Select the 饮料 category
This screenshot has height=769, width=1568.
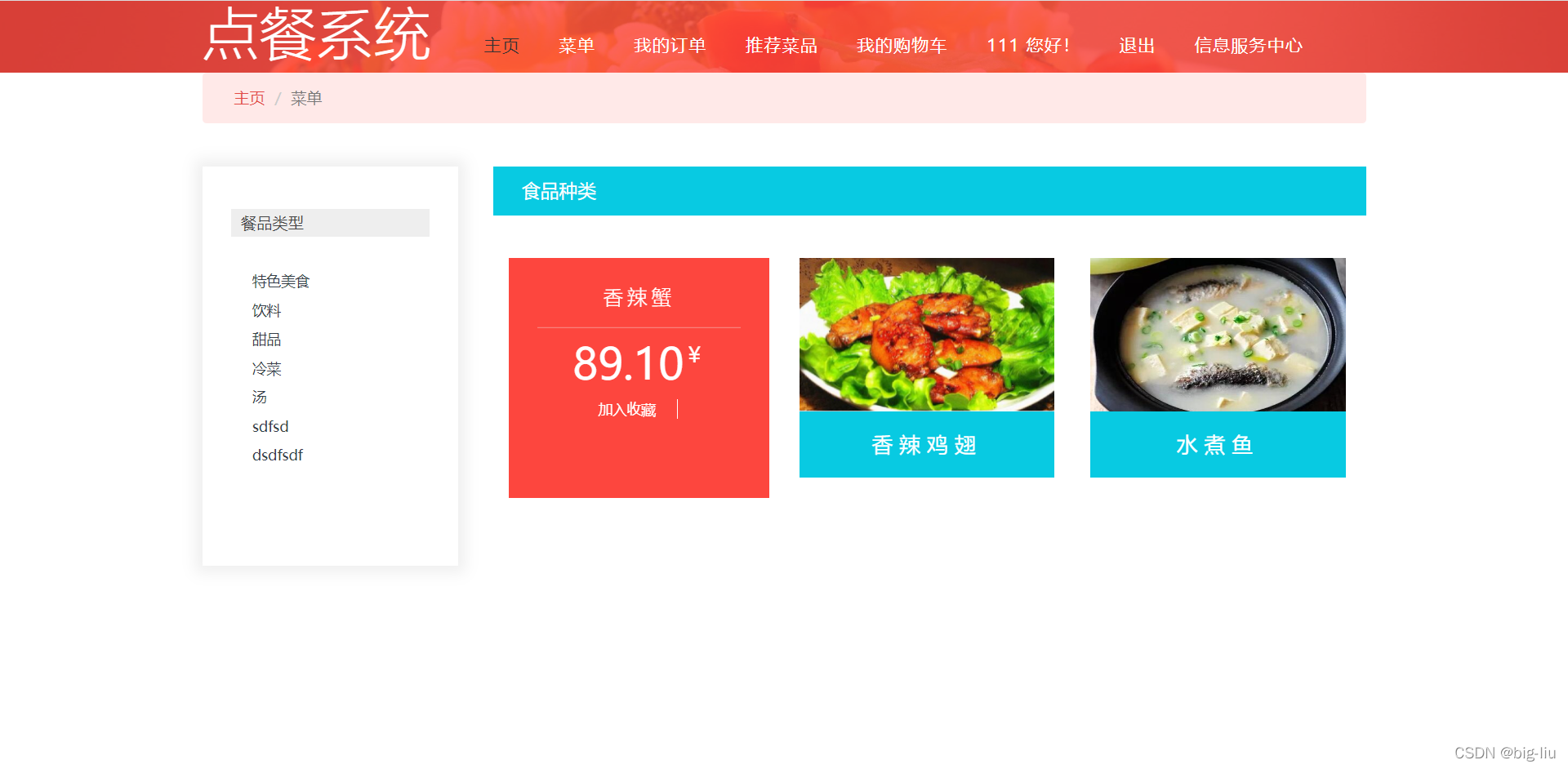266,310
